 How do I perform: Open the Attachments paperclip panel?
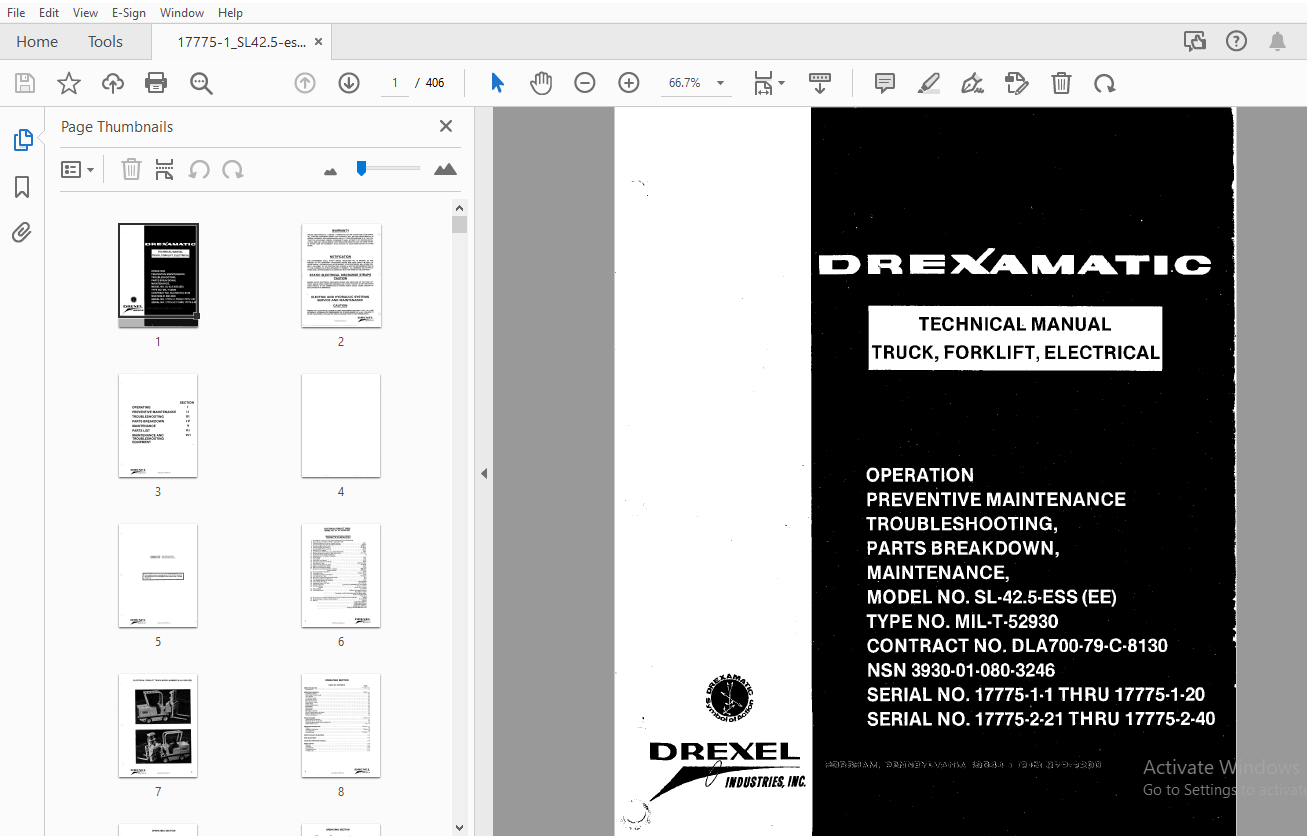click(22, 233)
